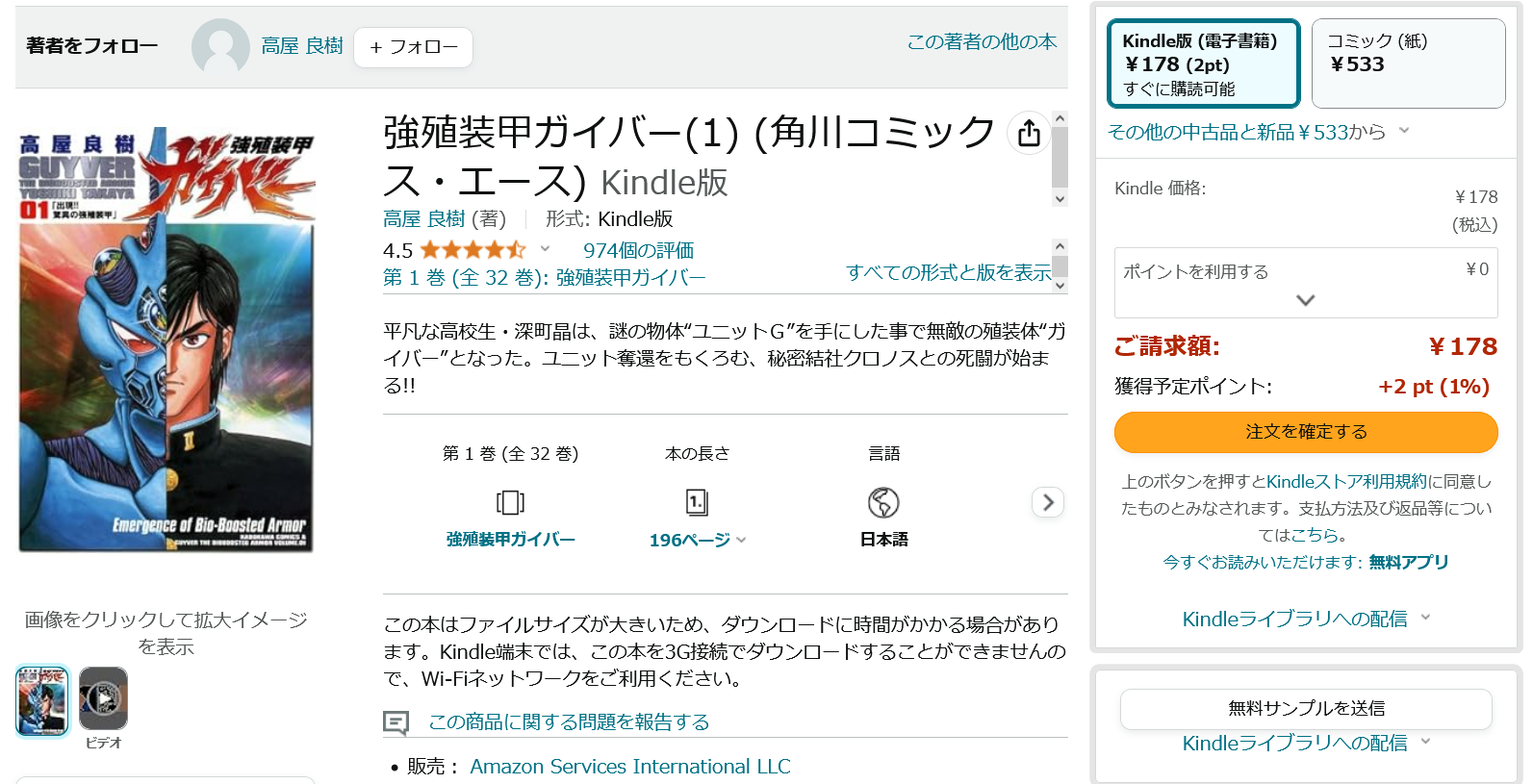Click the series books icon above 強殖装甲ガイバー
1533x784 pixels.
tap(510, 502)
